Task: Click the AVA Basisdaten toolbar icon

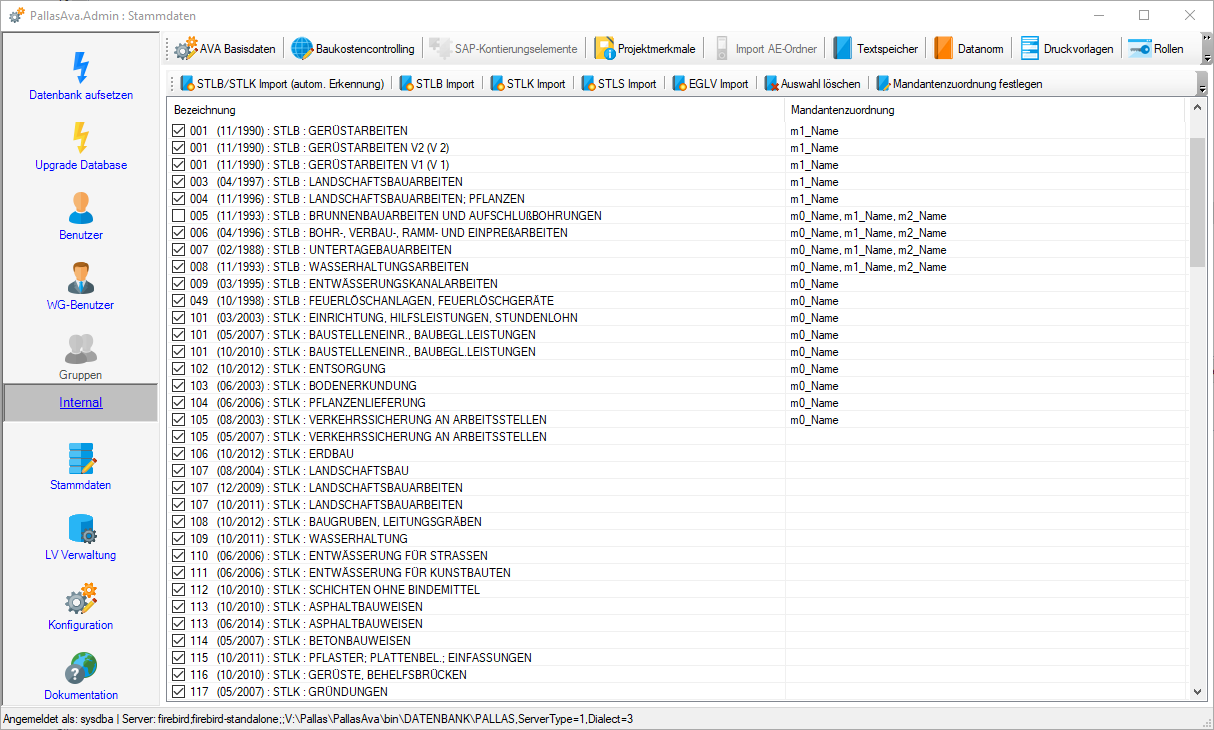Action: [x=185, y=48]
